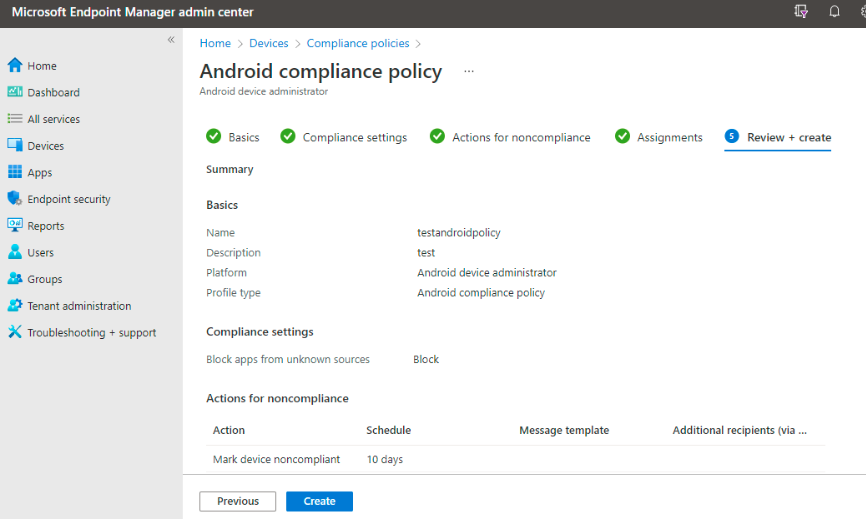The width and height of the screenshot is (866, 519).
Task: Click the Users icon in sidebar
Action: click(14, 253)
